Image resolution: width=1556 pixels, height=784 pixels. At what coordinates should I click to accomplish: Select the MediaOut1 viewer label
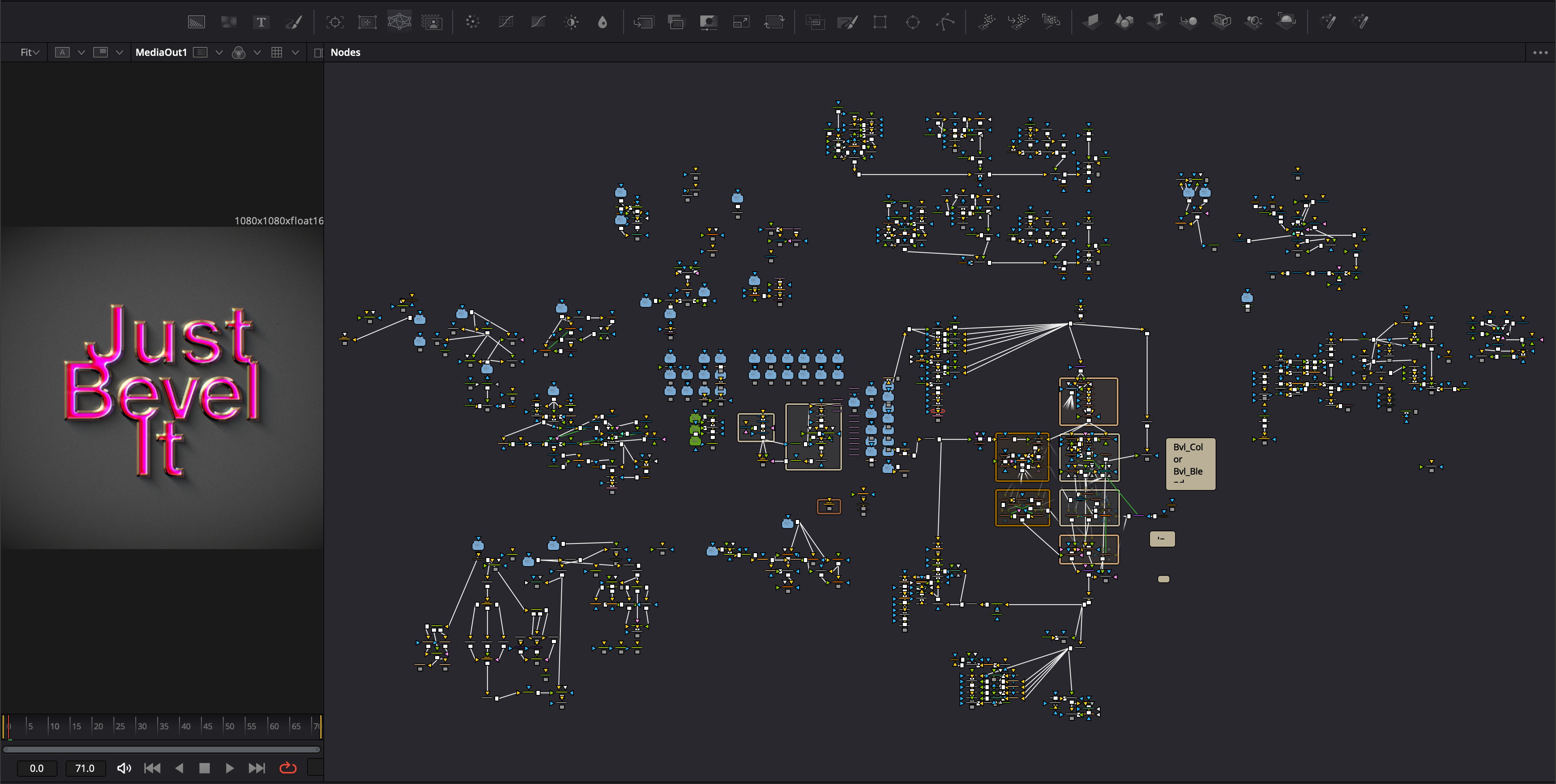click(x=161, y=53)
